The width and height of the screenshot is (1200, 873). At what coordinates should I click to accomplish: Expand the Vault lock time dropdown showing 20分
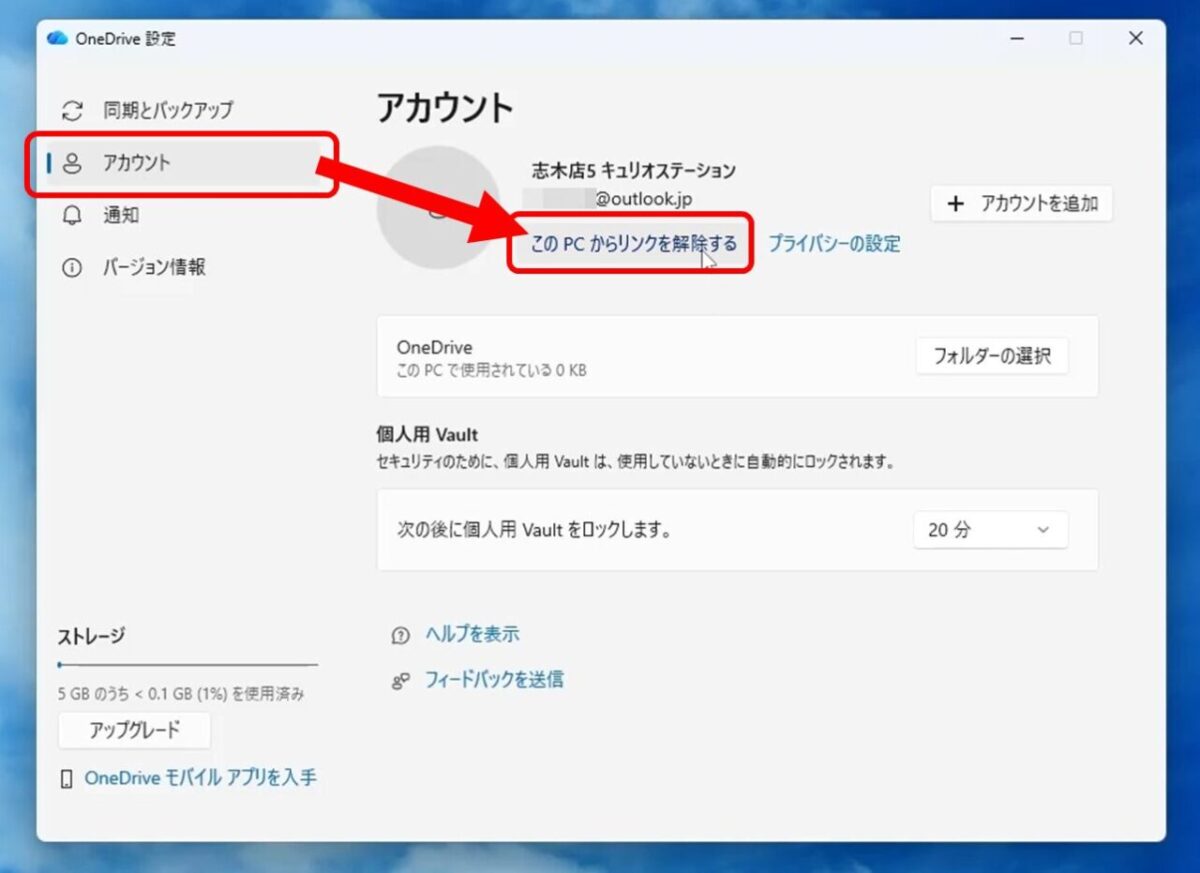pyautogui.click(x=988, y=530)
